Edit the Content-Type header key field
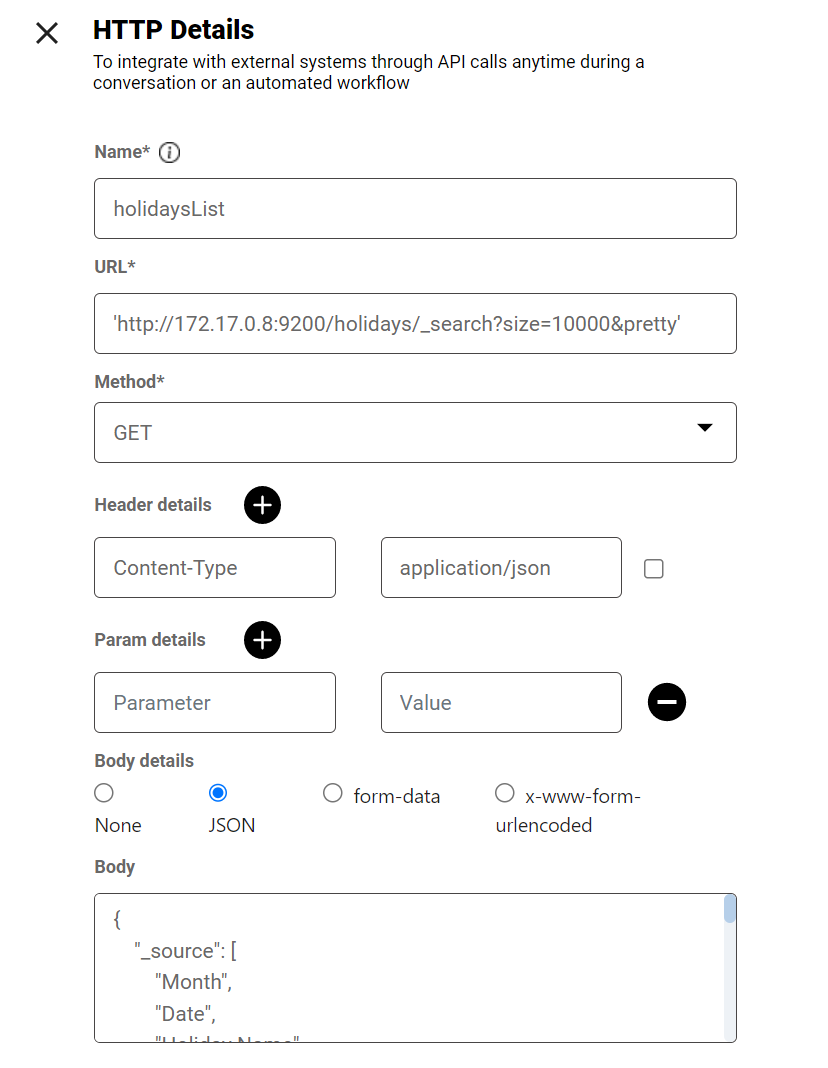Viewport: 828px width, 1068px height. click(x=214, y=568)
